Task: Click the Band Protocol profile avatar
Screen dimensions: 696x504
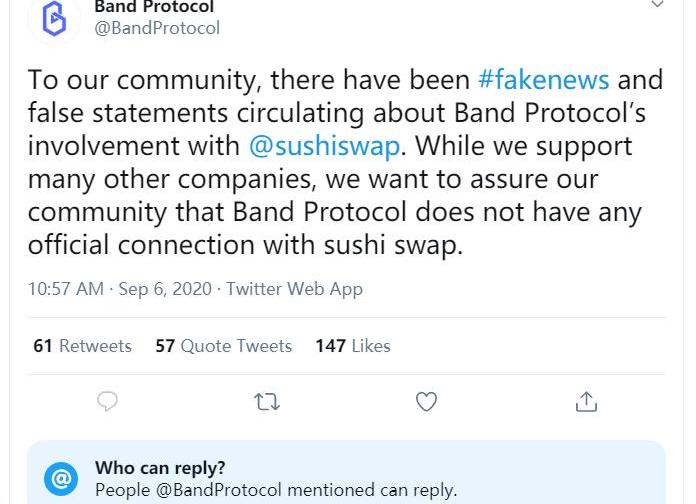Action: point(54,18)
